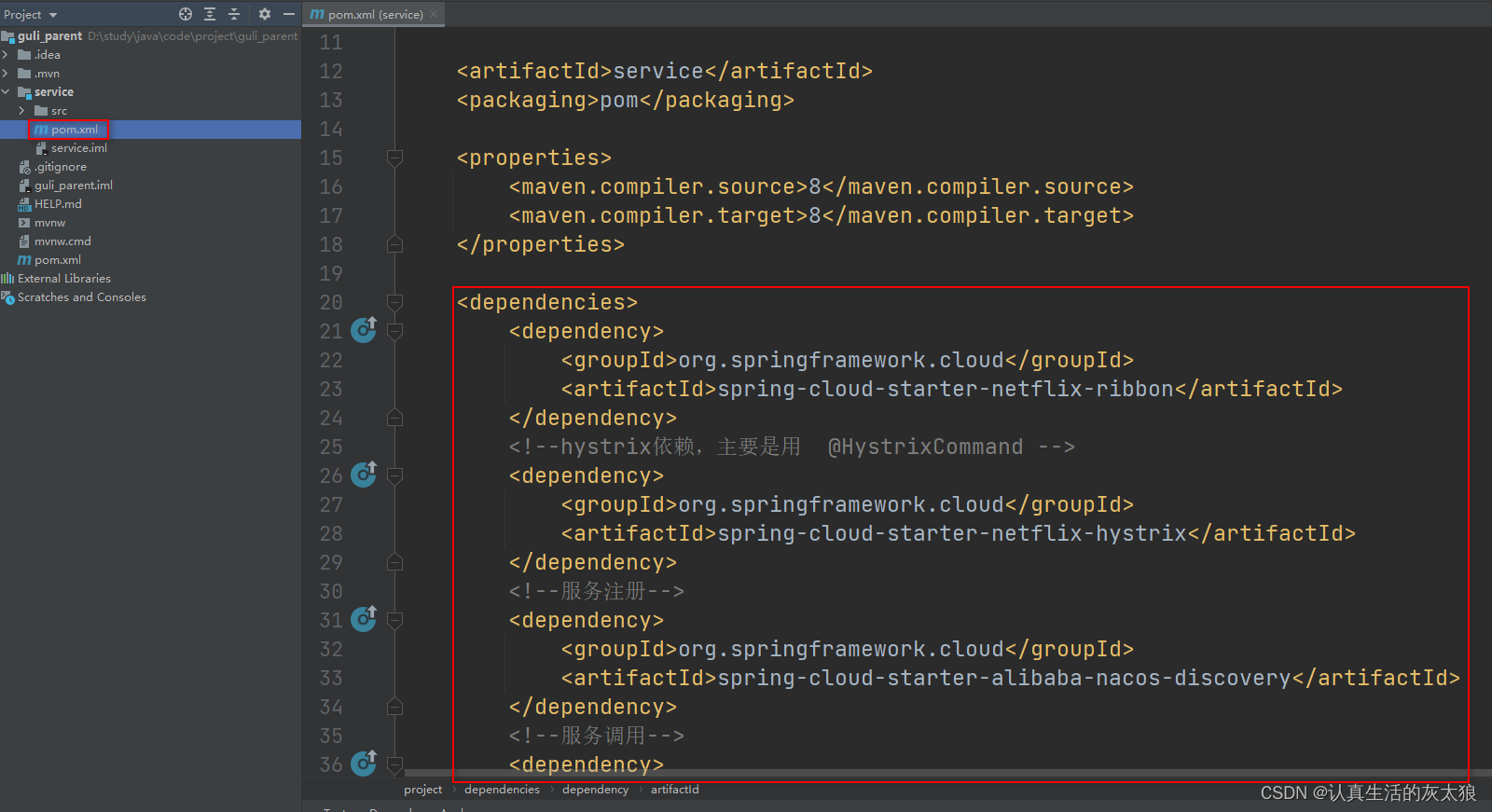The image size is (1492, 812).
Task: Close the pom.xml (service) editor tab
Action: (x=434, y=14)
